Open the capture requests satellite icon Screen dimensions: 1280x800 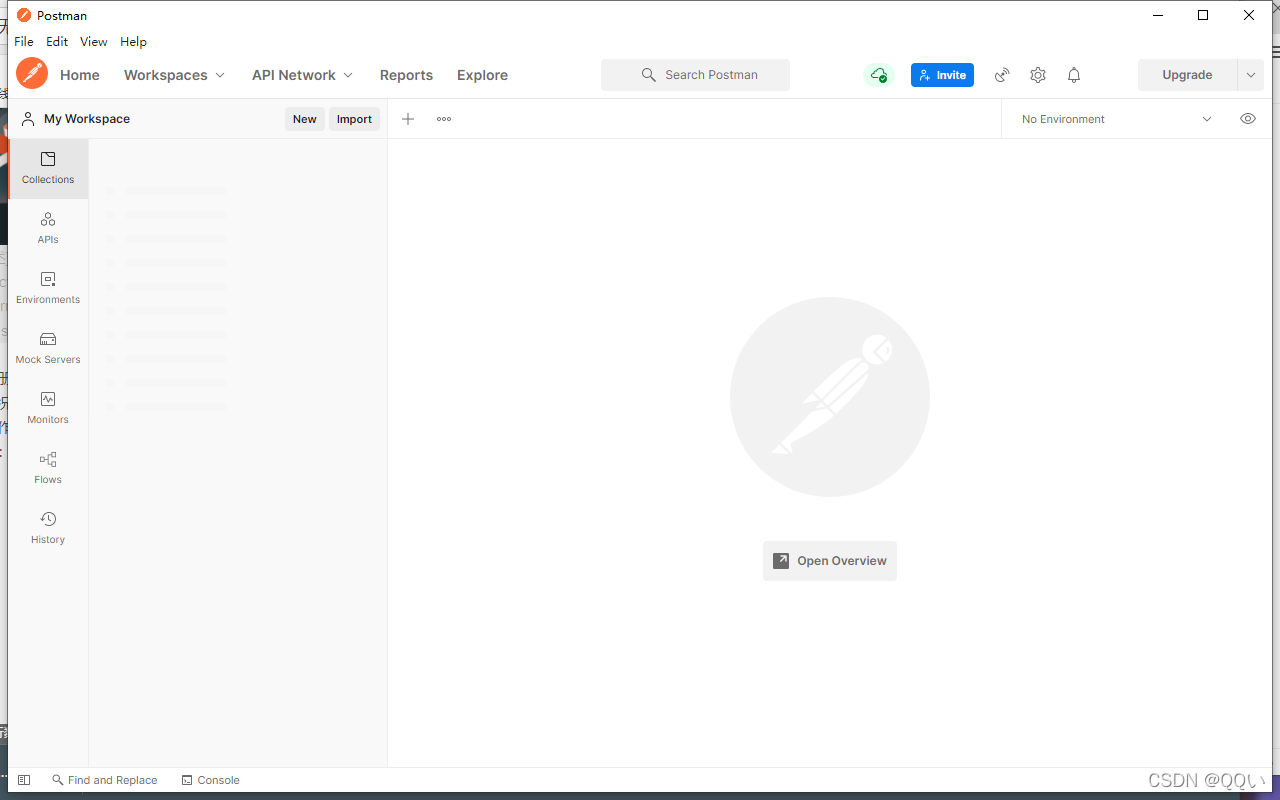point(1002,75)
